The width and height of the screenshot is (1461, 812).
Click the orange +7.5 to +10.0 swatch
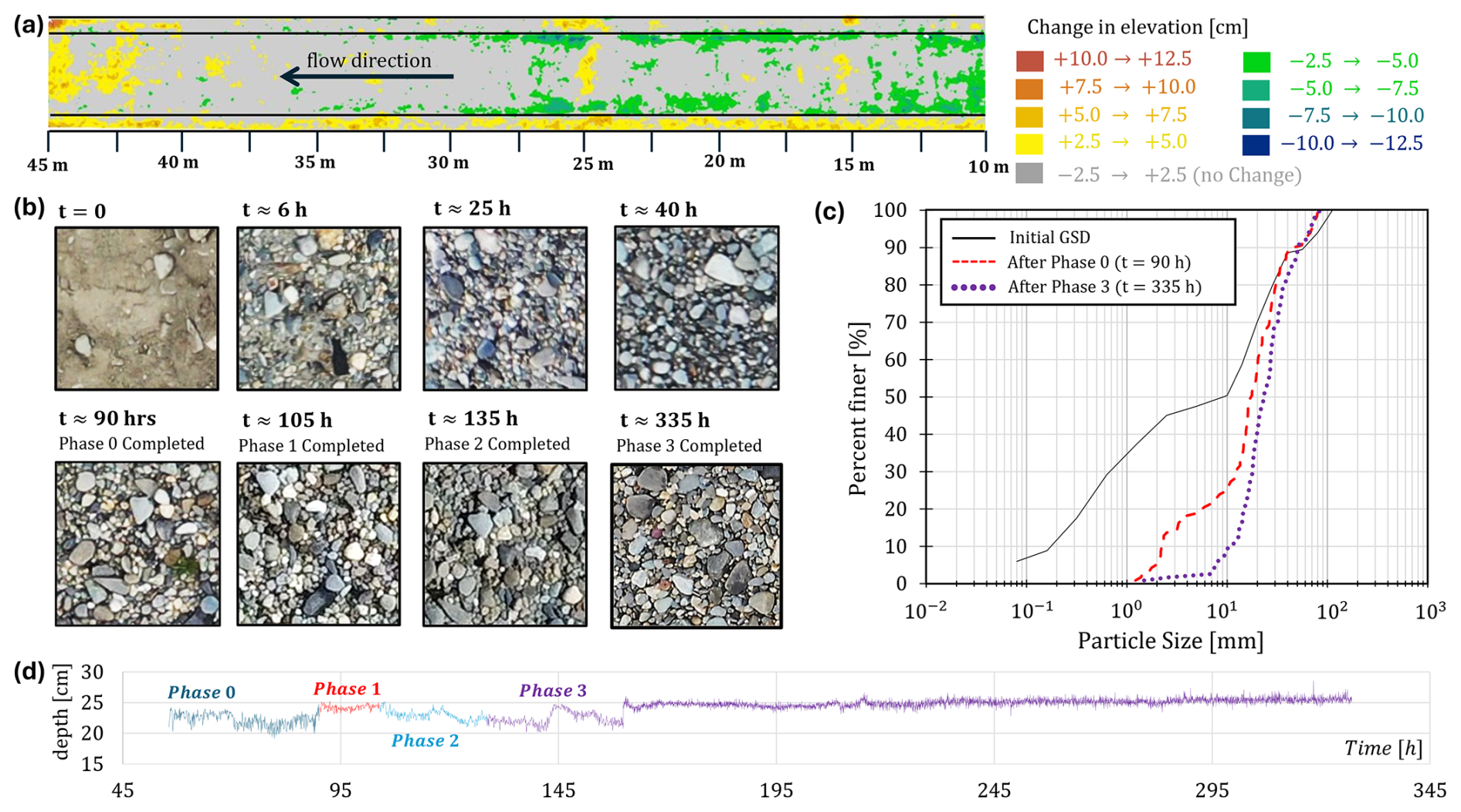[1029, 89]
